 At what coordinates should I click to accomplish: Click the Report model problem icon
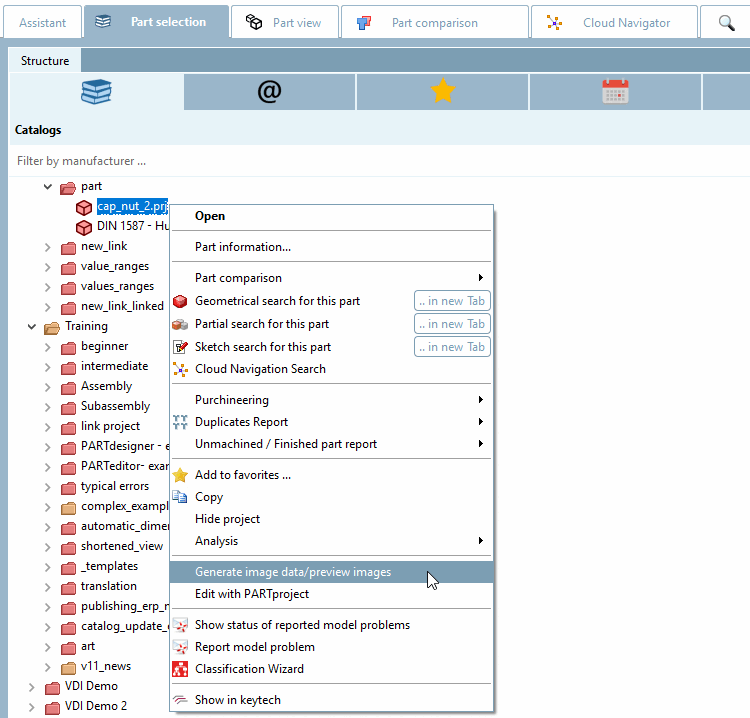pos(180,647)
